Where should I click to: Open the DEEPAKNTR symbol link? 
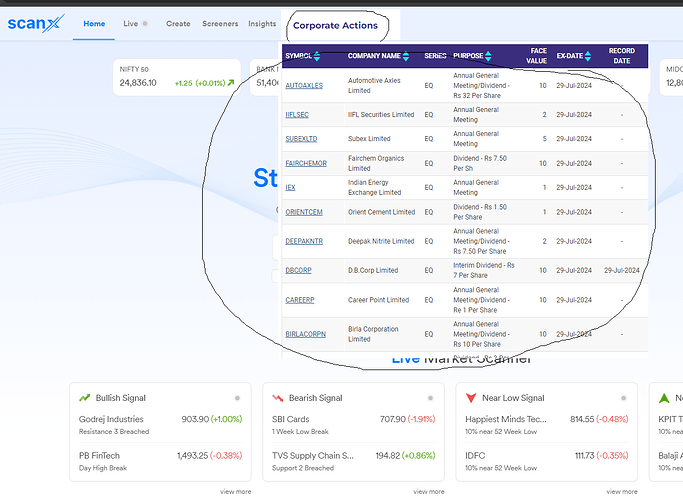pyautogui.click(x=304, y=241)
